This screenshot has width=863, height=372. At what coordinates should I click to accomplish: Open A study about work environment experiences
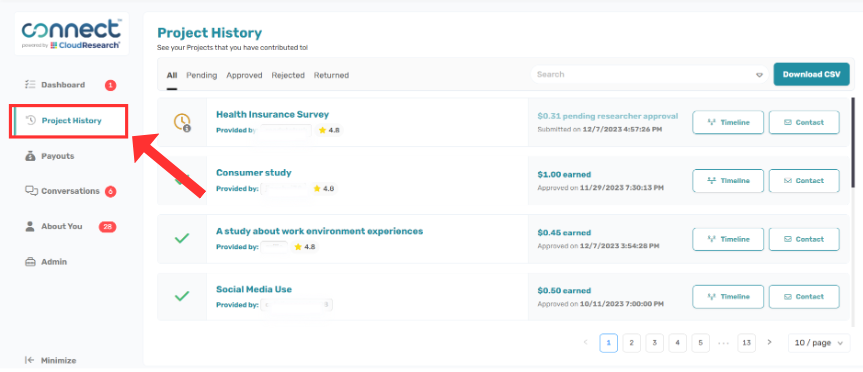pos(319,231)
